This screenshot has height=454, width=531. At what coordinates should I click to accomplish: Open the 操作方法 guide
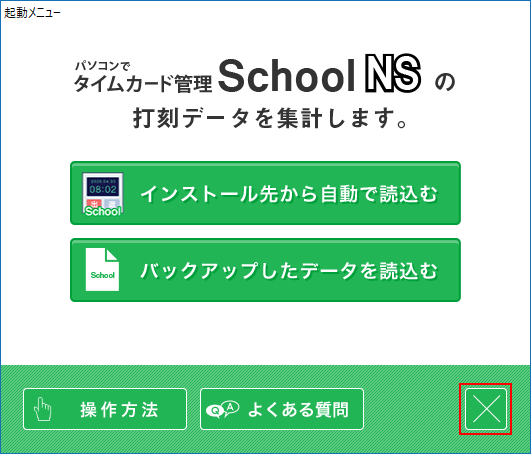point(105,409)
